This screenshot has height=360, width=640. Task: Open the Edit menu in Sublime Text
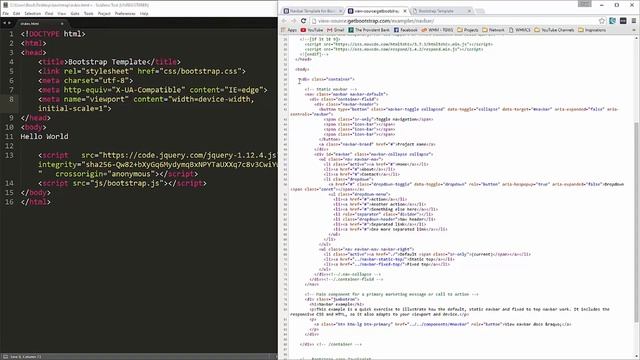[x=16, y=13]
